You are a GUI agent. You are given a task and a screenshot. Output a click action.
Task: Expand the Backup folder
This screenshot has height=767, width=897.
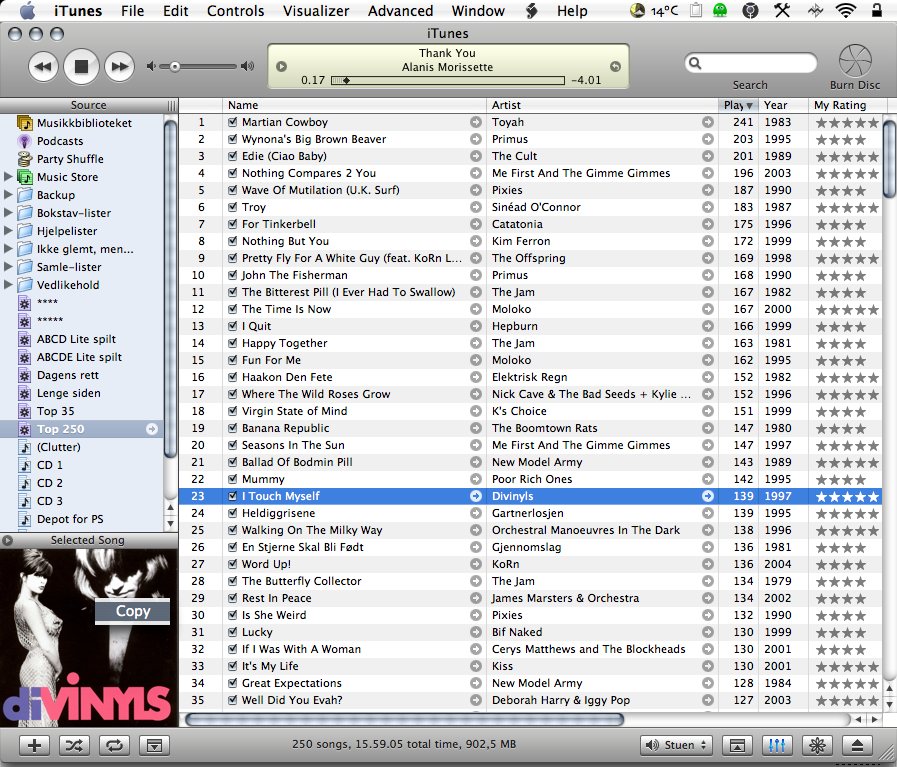click(8, 194)
